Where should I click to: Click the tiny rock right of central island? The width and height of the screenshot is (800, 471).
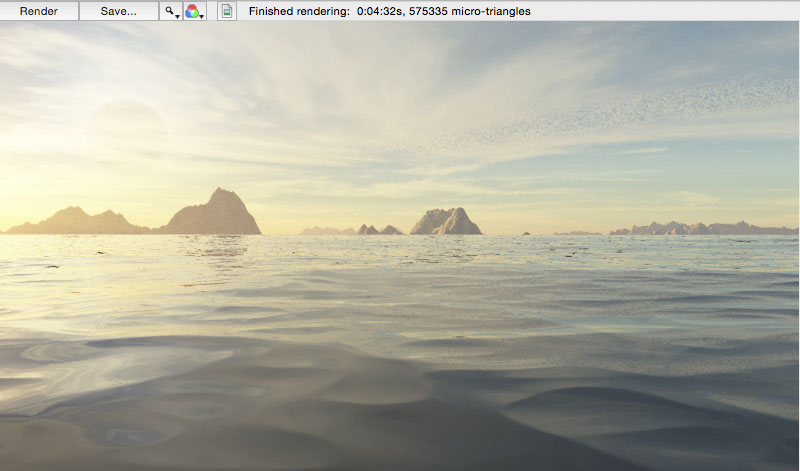pos(526,233)
